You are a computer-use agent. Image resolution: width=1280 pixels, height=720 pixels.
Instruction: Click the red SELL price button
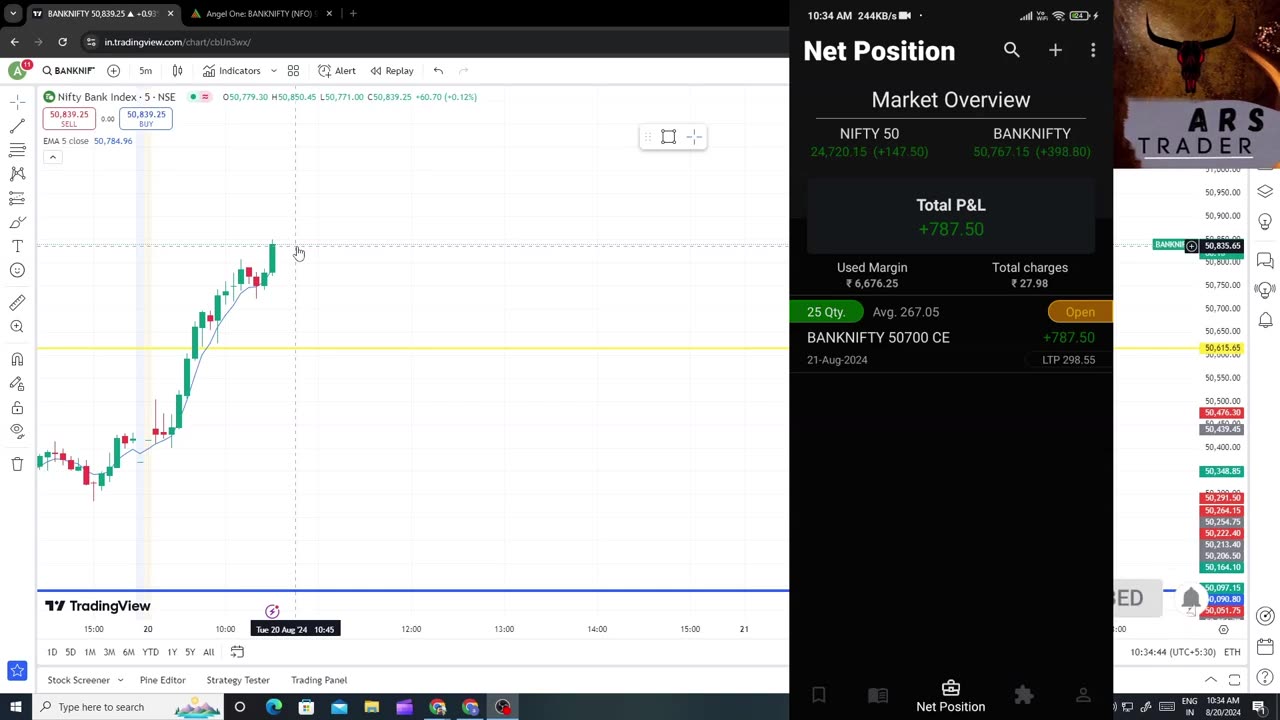point(69,118)
